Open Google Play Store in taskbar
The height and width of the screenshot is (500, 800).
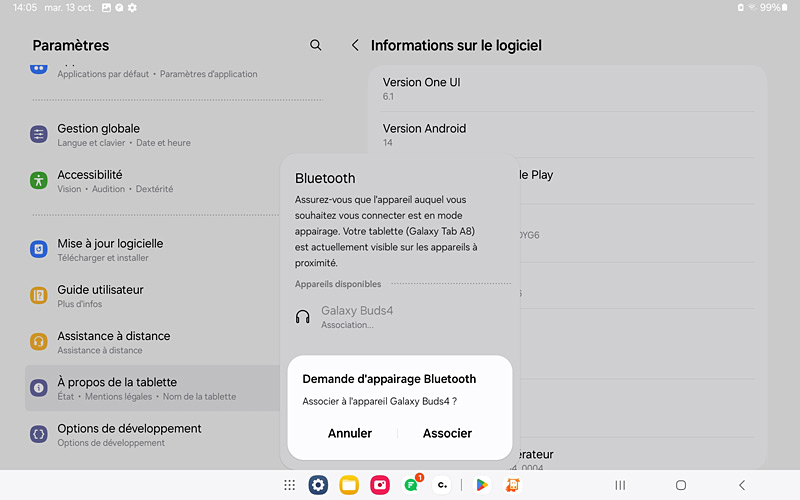pyautogui.click(x=482, y=485)
